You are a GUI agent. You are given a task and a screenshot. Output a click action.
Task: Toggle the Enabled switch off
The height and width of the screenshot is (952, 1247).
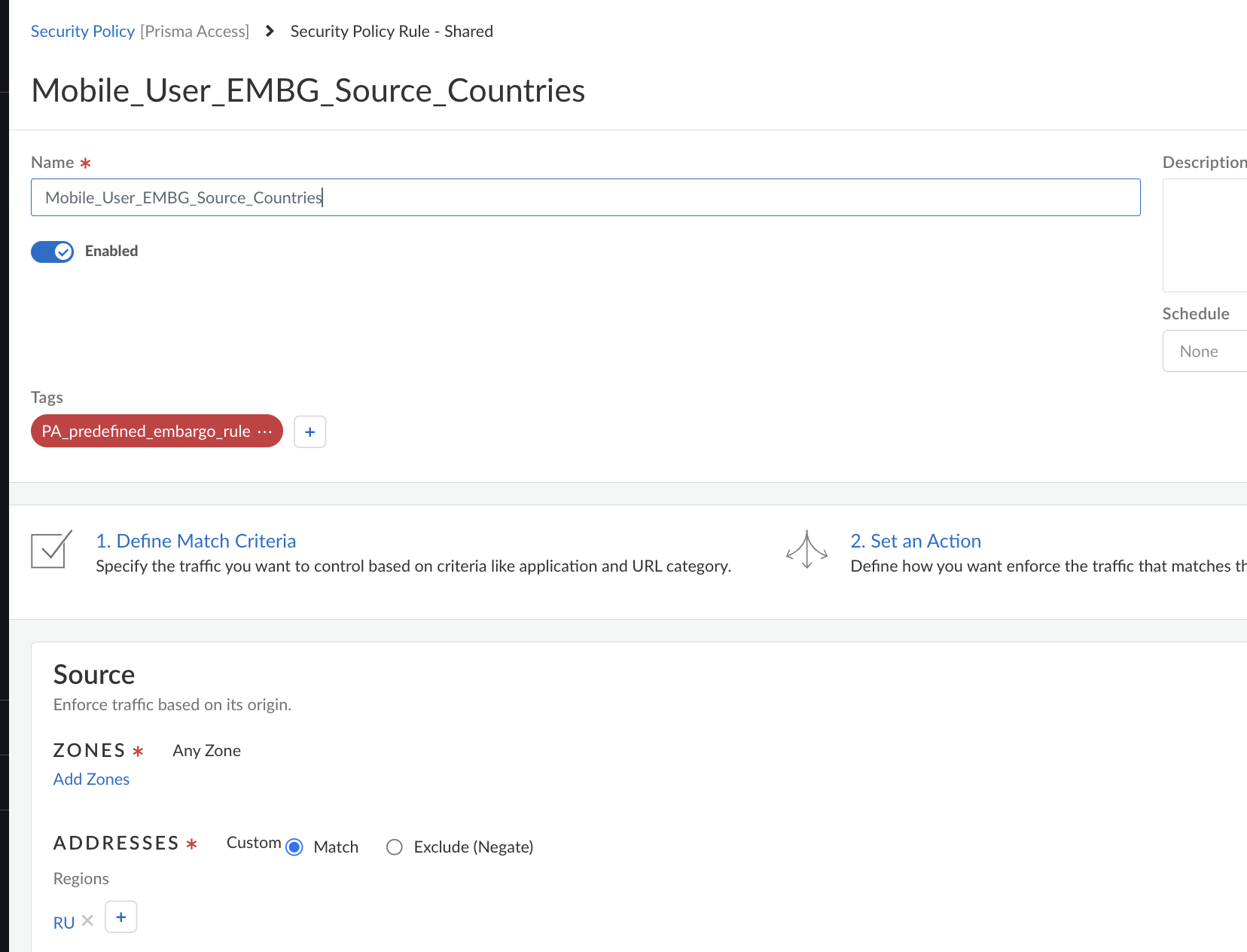point(51,252)
